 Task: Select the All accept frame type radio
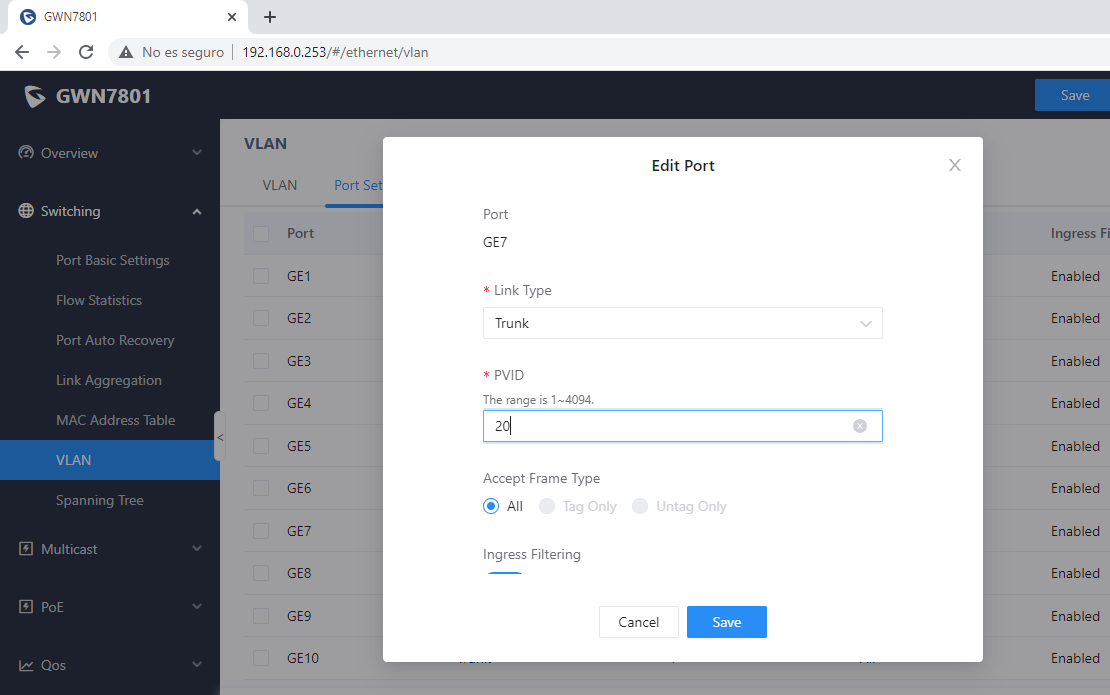tap(491, 506)
